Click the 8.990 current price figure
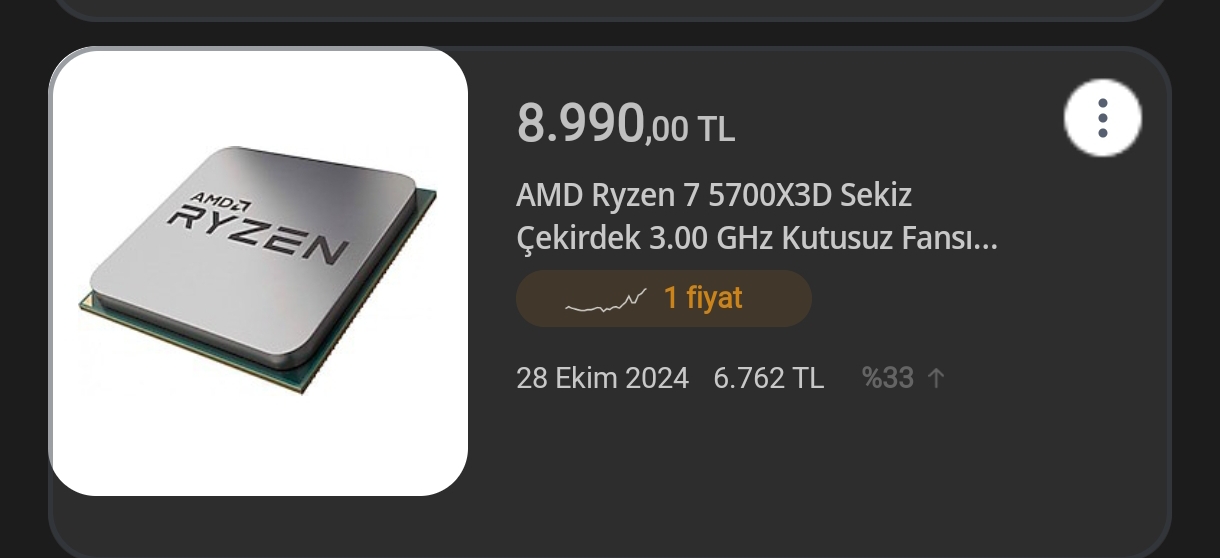The width and height of the screenshot is (1220, 558). [x=580, y=123]
